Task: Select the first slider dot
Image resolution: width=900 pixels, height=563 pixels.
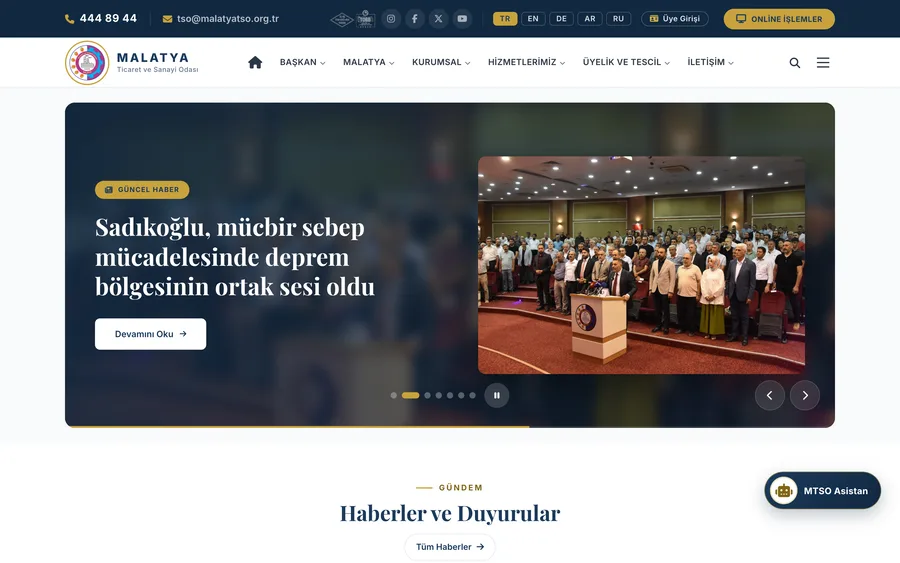Action: tap(394, 395)
